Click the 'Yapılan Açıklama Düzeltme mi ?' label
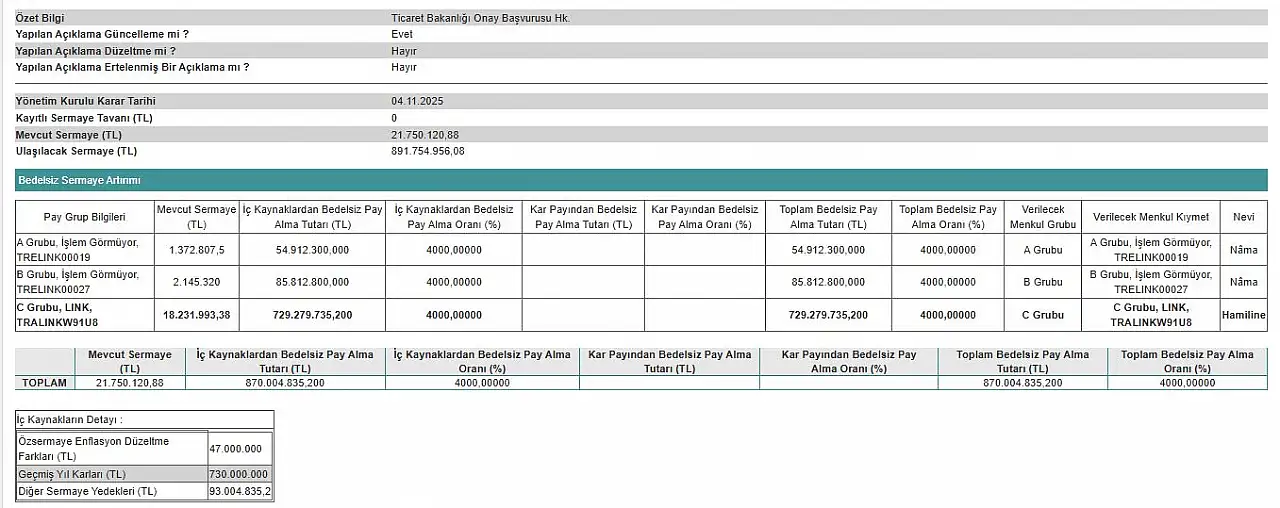This screenshot has height=508, width=1280. click(95, 51)
